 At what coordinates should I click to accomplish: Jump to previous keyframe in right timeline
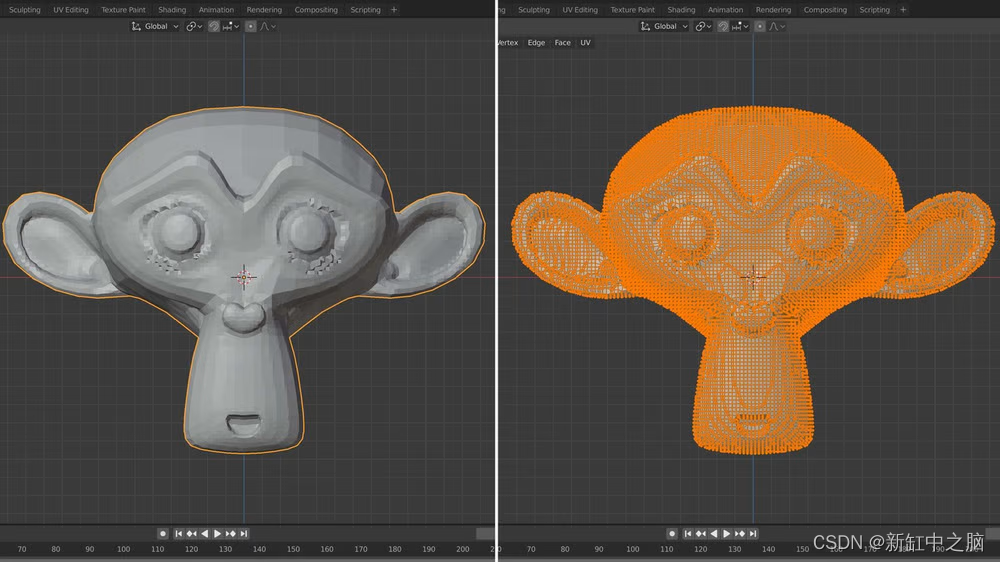tap(701, 533)
